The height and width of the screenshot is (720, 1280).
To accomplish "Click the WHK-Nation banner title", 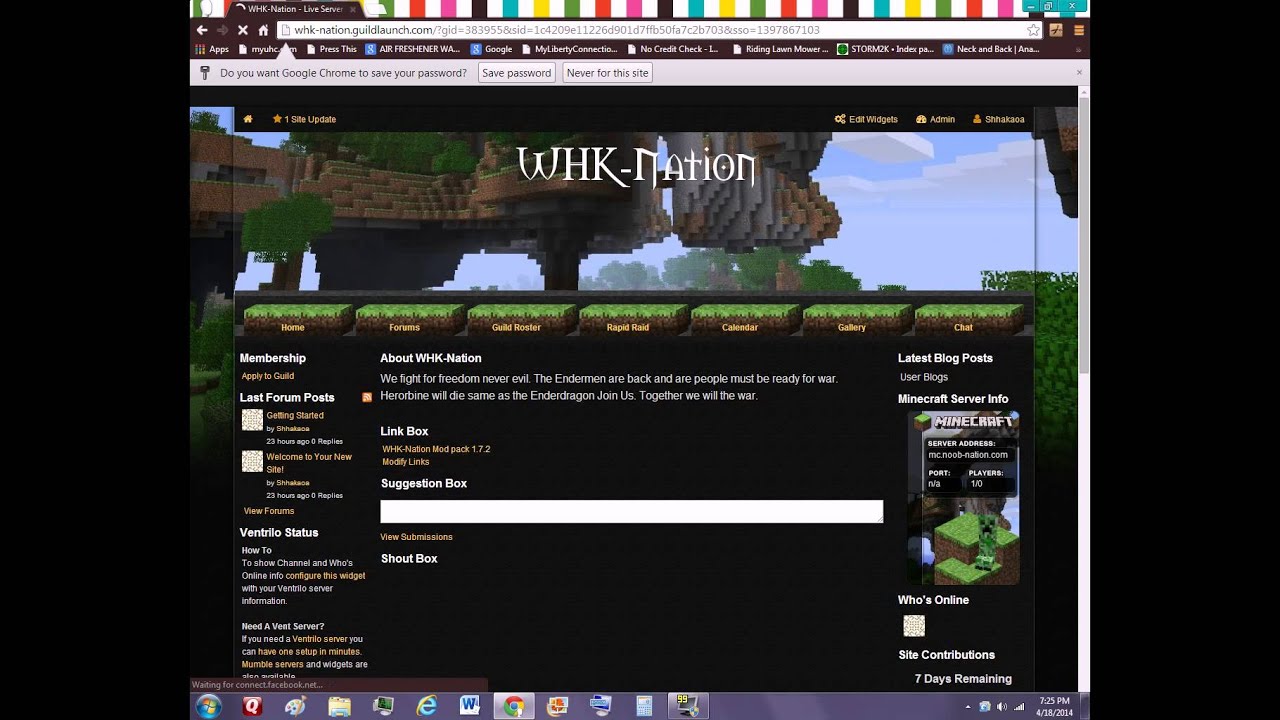I will point(637,166).
